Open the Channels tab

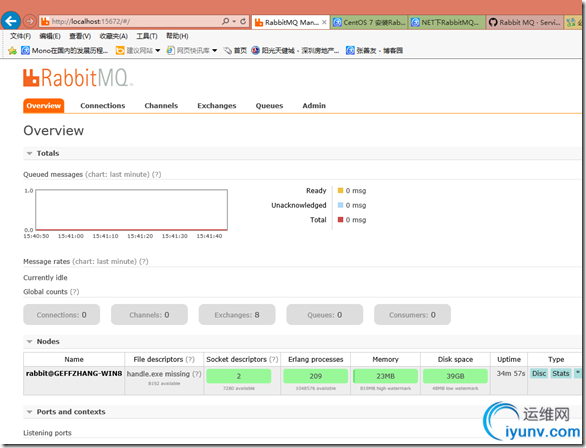click(x=161, y=106)
